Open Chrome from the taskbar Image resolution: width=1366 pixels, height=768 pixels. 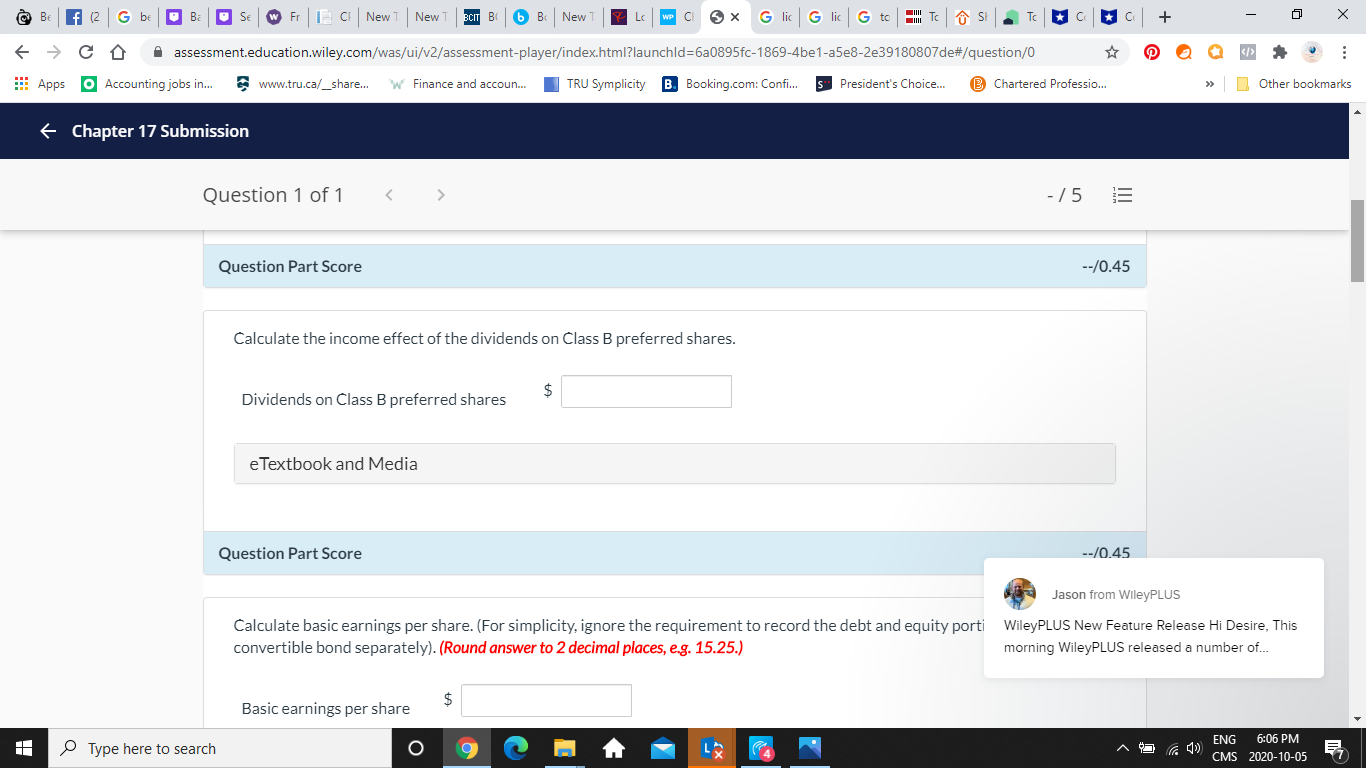click(x=466, y=748)
